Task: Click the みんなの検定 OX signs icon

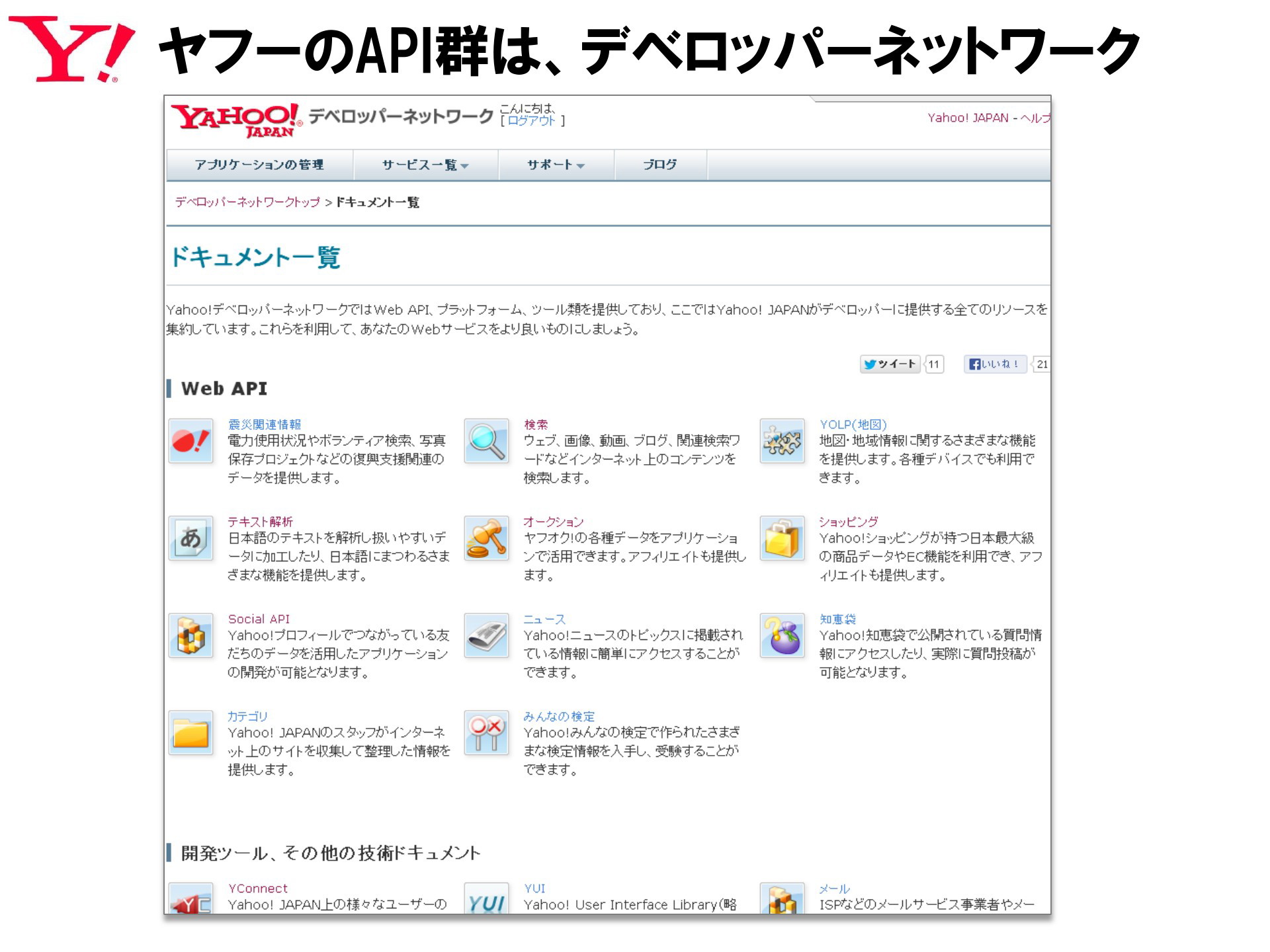Action: coord(486,733)
